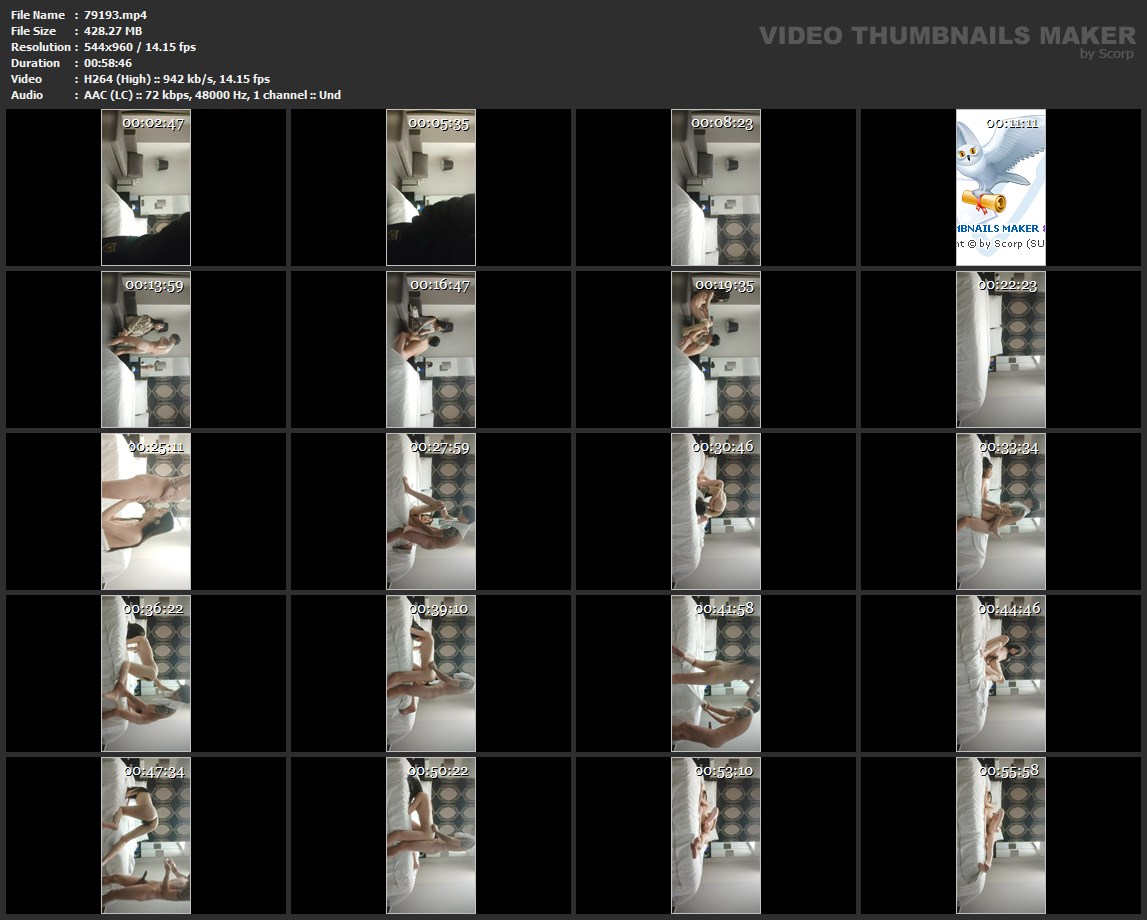Click the "File Name" label in header
Image resolution: width=1147 pixels, height=920 pixels.
click(38, 15)
